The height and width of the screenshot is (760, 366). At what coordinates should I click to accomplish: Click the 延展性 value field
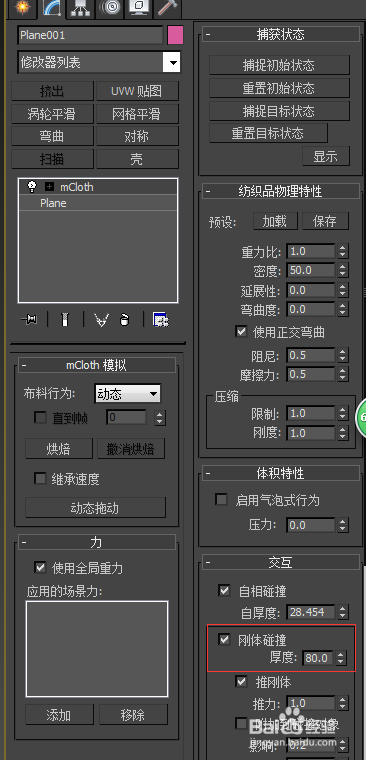(x=311, y=290)
